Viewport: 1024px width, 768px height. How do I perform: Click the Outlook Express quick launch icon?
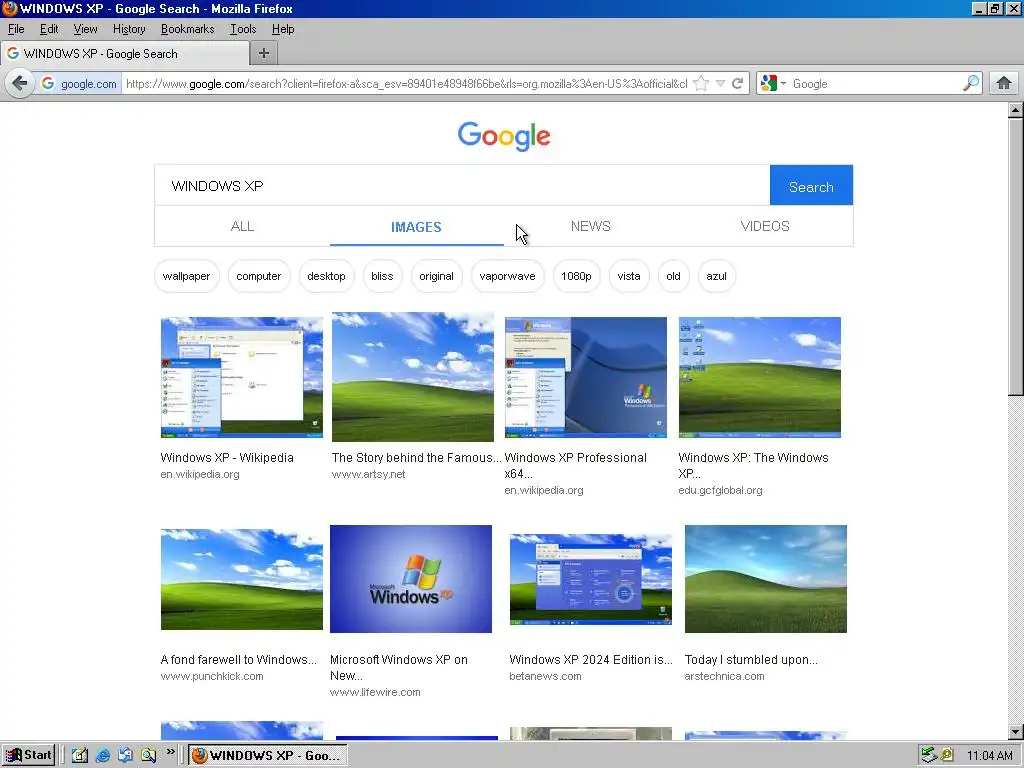pyautogui.click(x=125, y=756)
